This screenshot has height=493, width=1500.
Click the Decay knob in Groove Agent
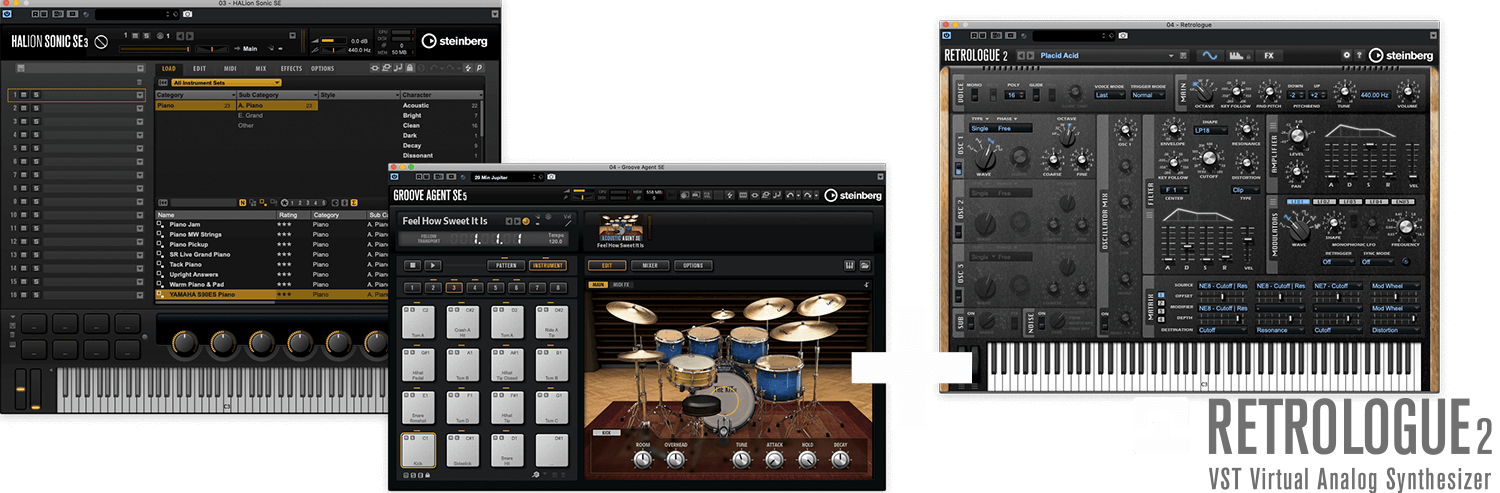pyautogui.click(x=840, y=460)
